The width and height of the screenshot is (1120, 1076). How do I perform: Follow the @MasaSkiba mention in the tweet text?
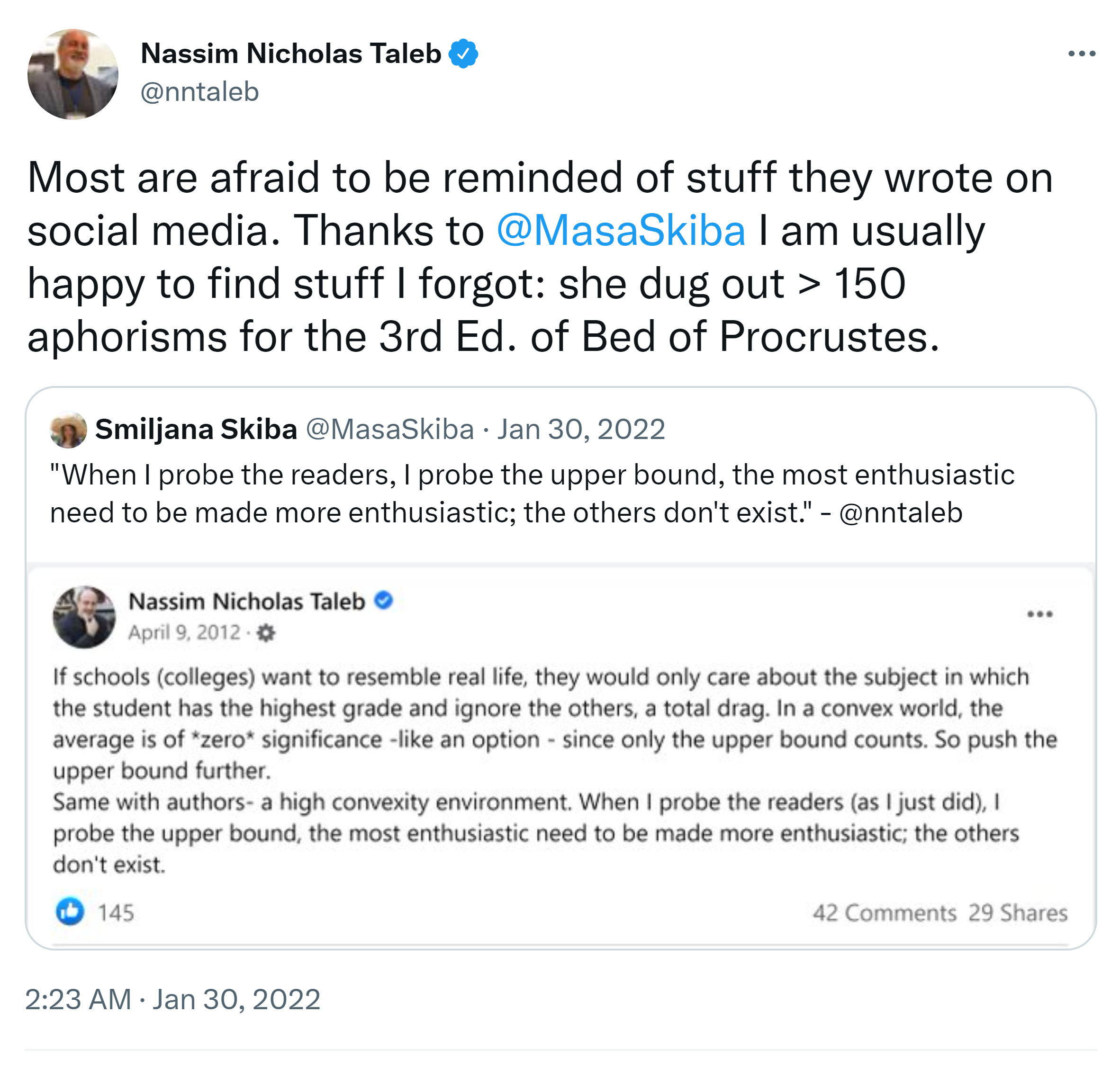(621, 231)
